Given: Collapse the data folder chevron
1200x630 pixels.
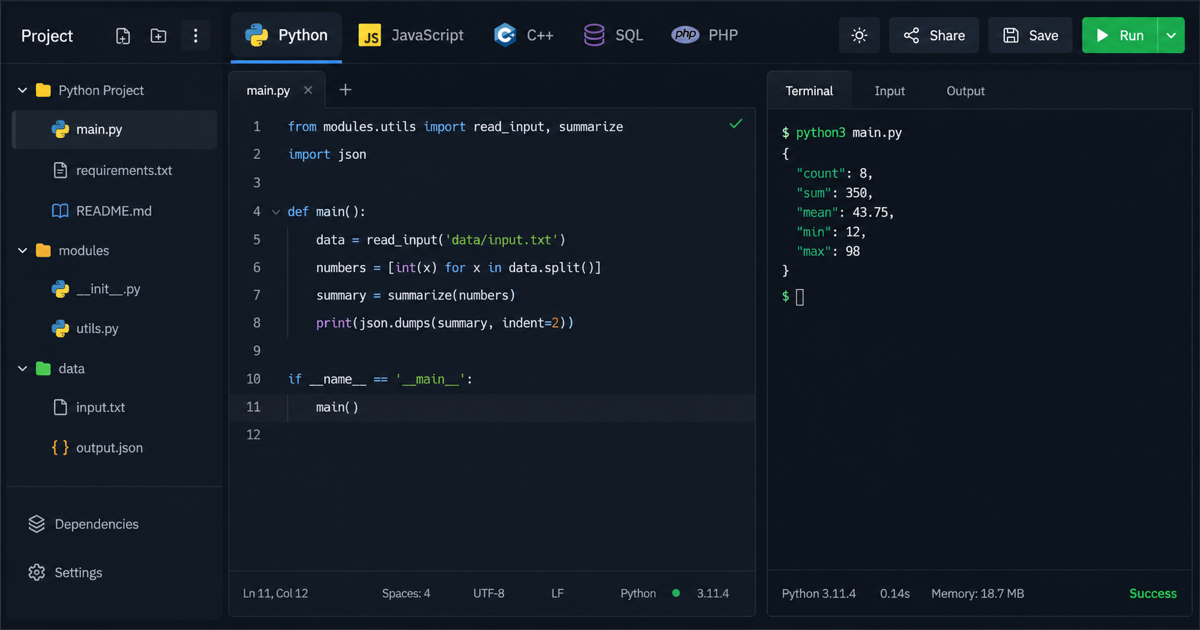Looking at the screenshot, I should [x=22, y=368].
